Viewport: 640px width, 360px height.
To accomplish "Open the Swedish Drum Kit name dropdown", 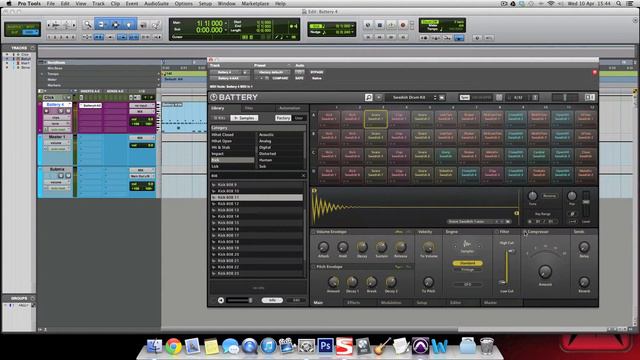I will tap(409, 98).
